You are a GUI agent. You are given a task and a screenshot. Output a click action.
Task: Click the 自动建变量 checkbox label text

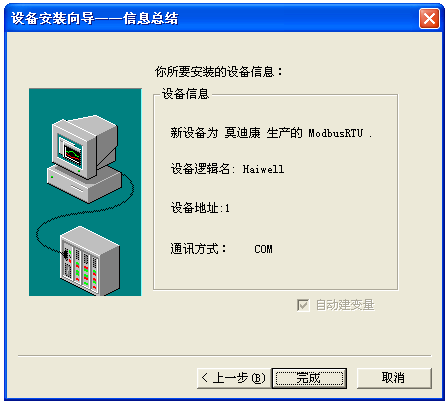pos(345,305)
